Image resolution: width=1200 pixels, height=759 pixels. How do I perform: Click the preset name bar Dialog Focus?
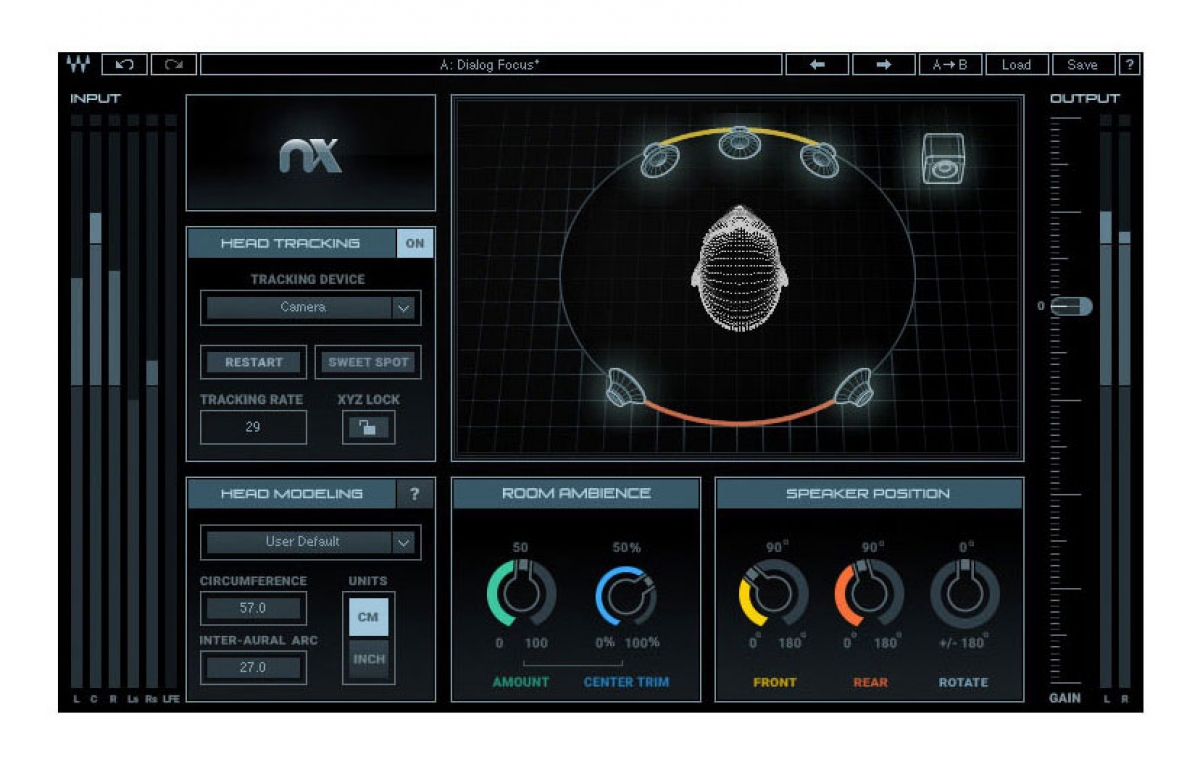coord(491,65)
